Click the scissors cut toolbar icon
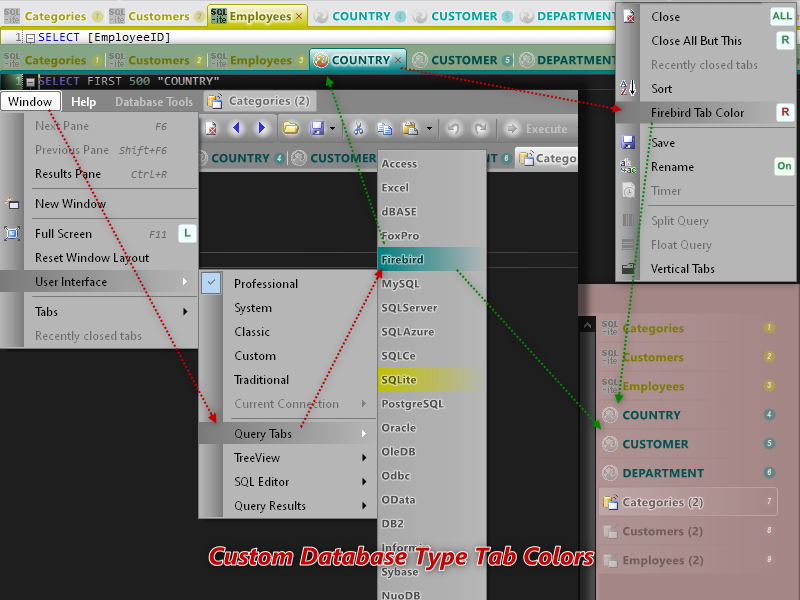Screen dimensions: 800x600 pos(359,129)
